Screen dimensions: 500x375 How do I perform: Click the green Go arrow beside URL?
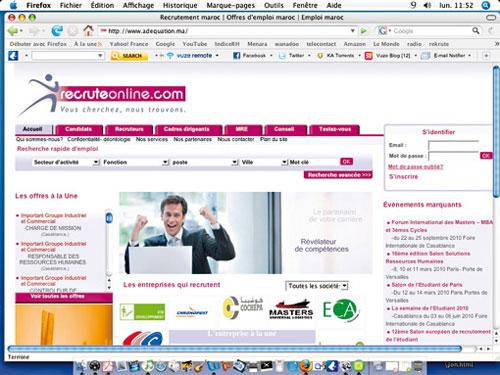click(x=364, y=31)
